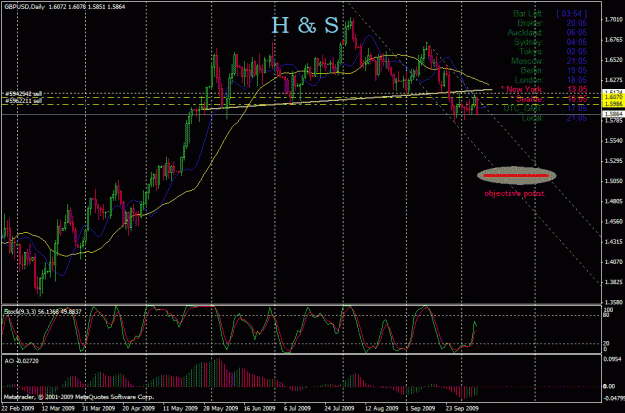Click the Berlin clock label
This screenshot has height=413, width=625.
tap(532, 71)
